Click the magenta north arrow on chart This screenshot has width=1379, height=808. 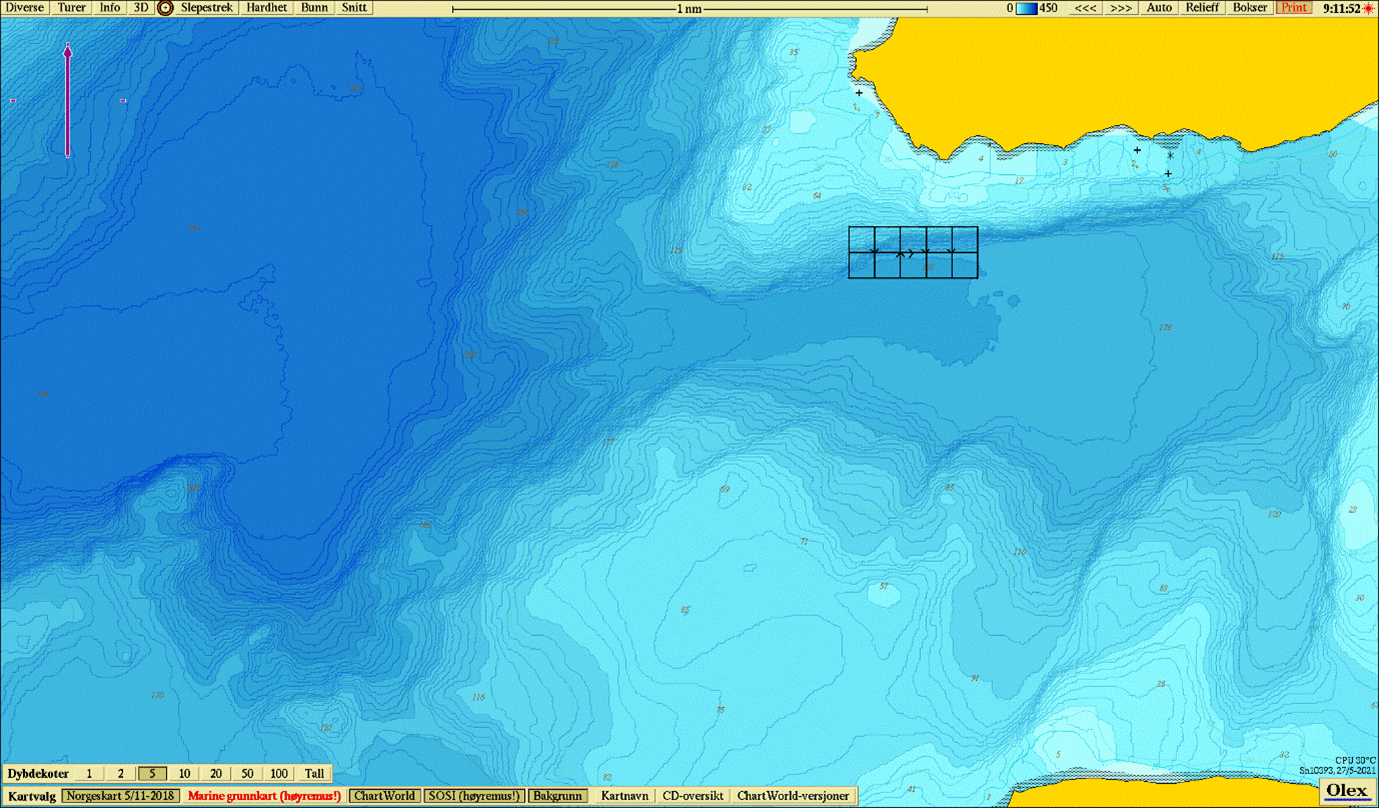coord(67,100)
